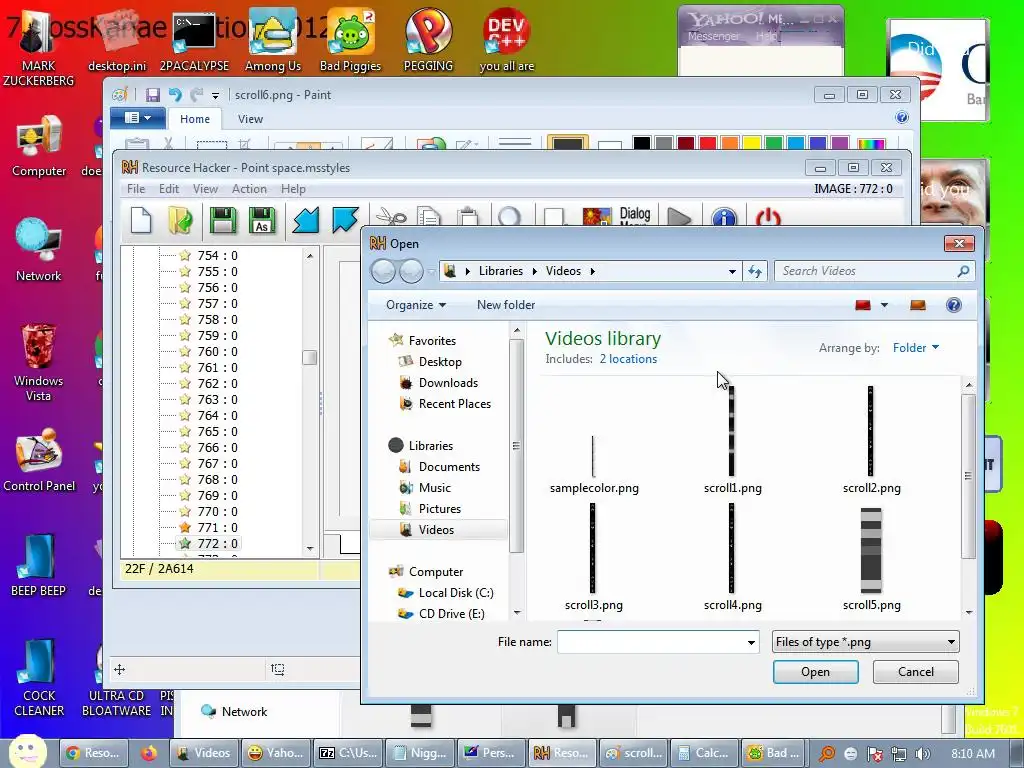The image size is (1024, 768).
Task: Show the preview pane in Open dialog
Action: (x=918, y=305)
